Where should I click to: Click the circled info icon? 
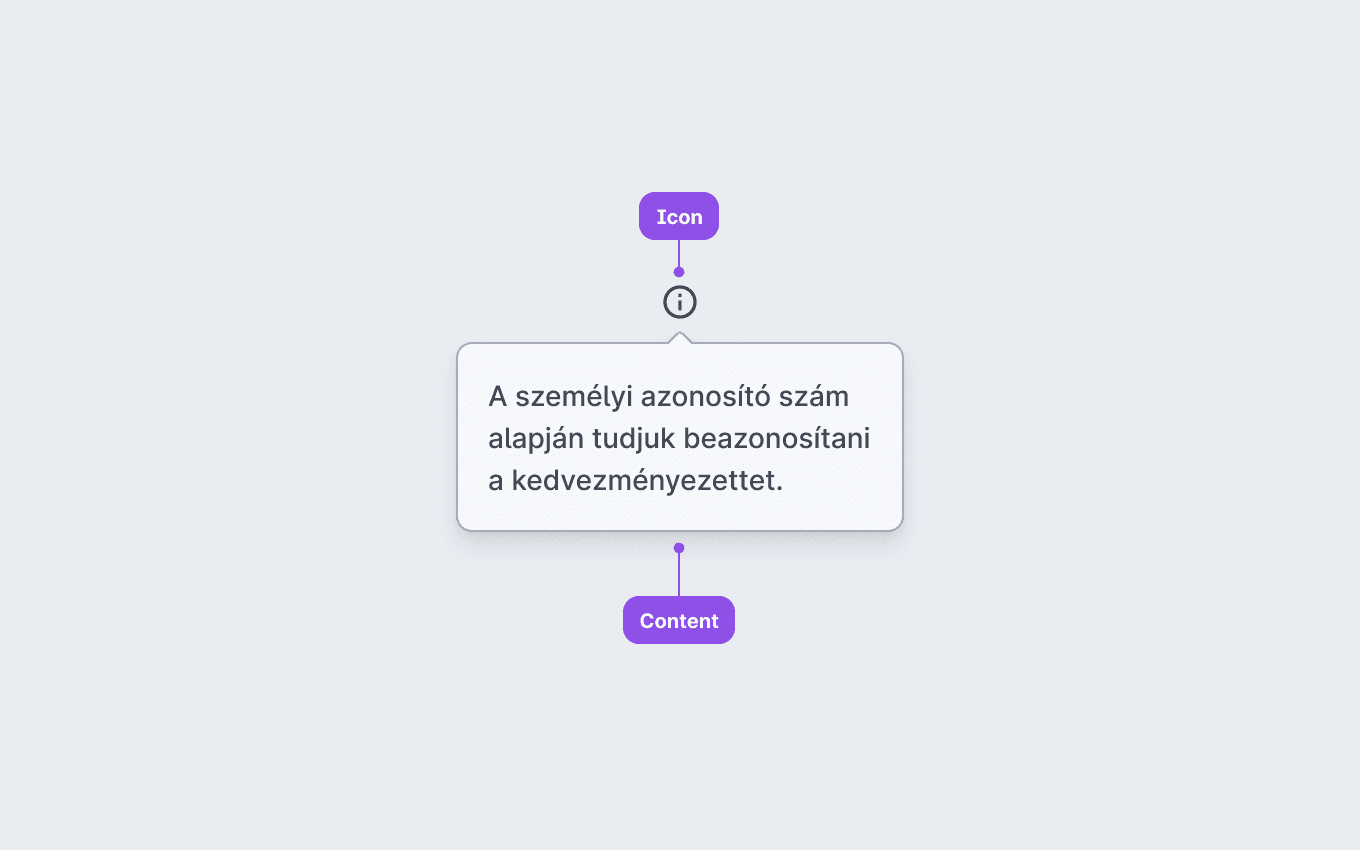pos(680,302)
